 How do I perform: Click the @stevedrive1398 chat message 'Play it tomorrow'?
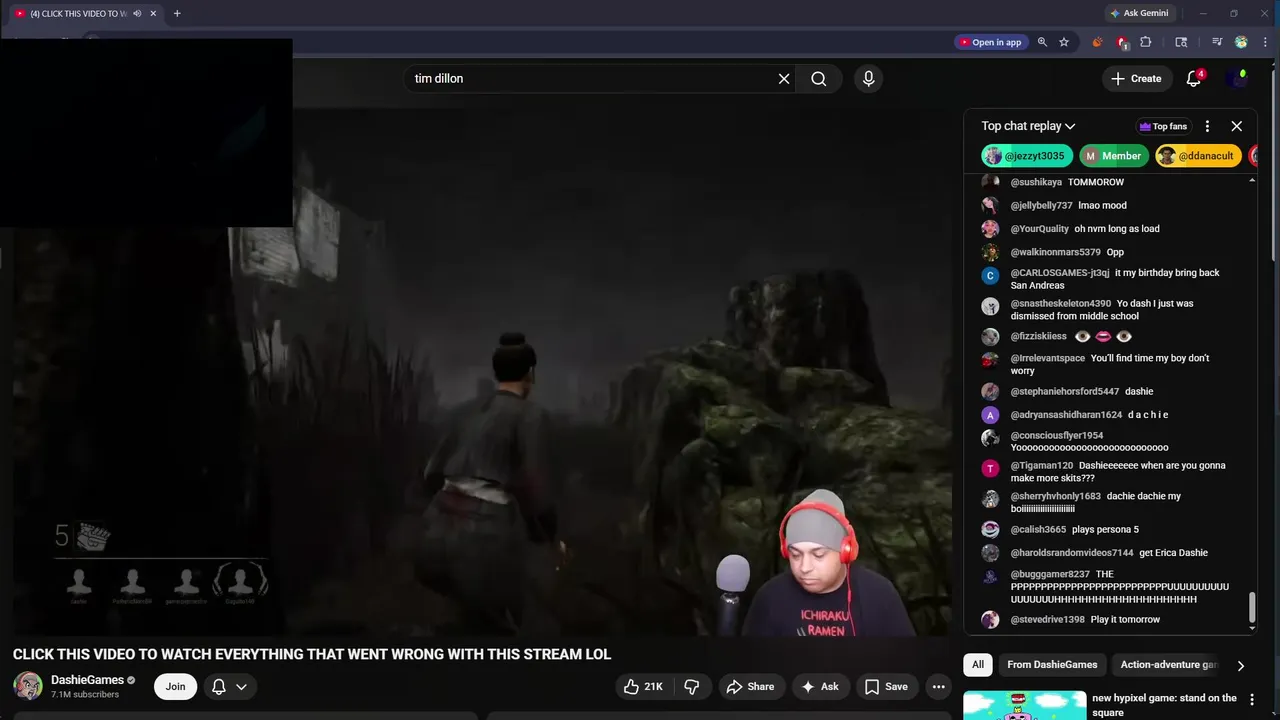pyautogui.click(x=1125, y=620)
